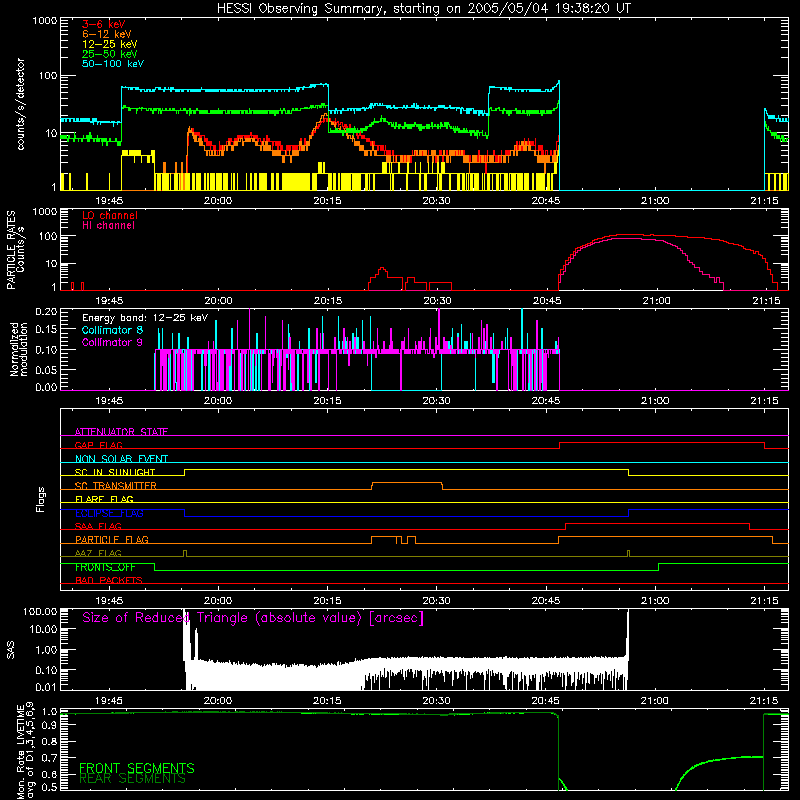
Task: Click the GAP FLAG label
Action: [x=98, y=445]
